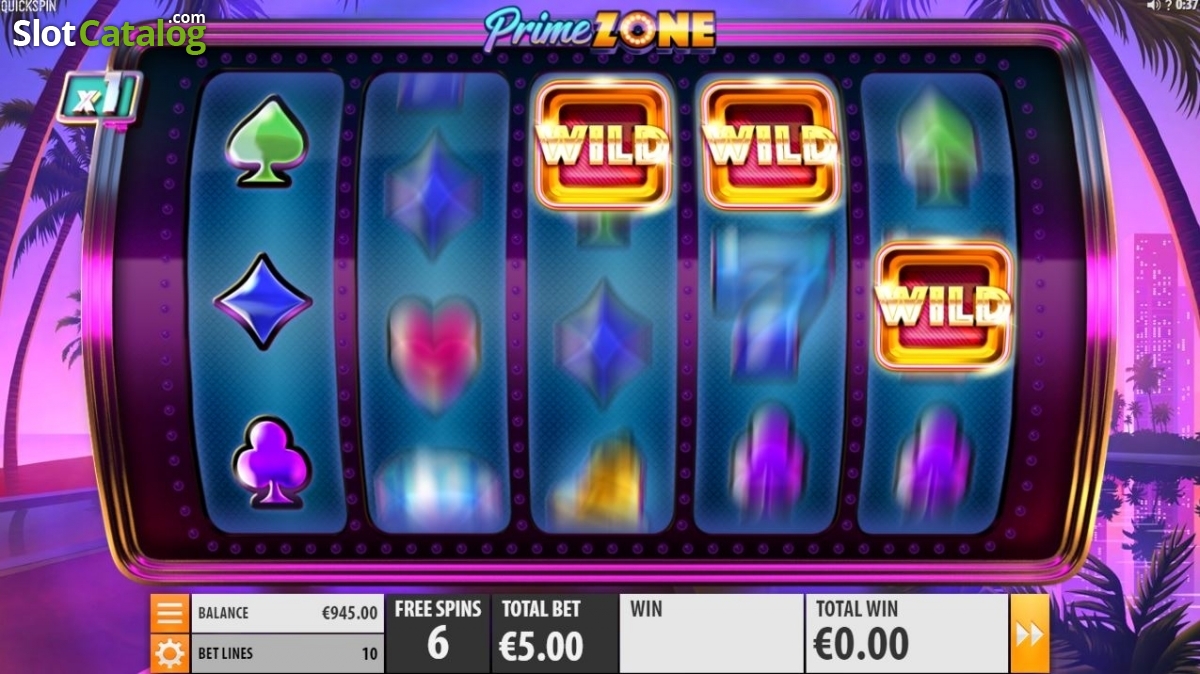This screenshot has height=674, width=1200.
Task: Click the WILD symbol on the third reel
Action: [x=603, y=144]
